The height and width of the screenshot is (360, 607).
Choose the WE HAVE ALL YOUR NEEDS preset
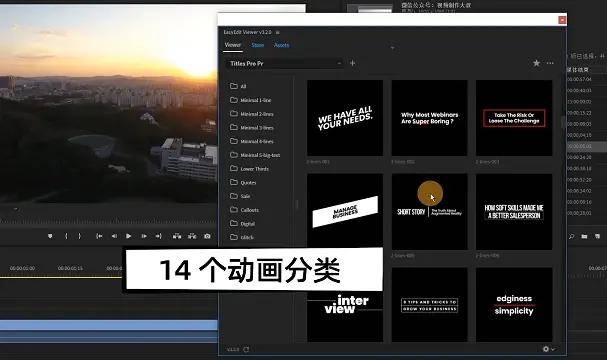coord(345,118)
